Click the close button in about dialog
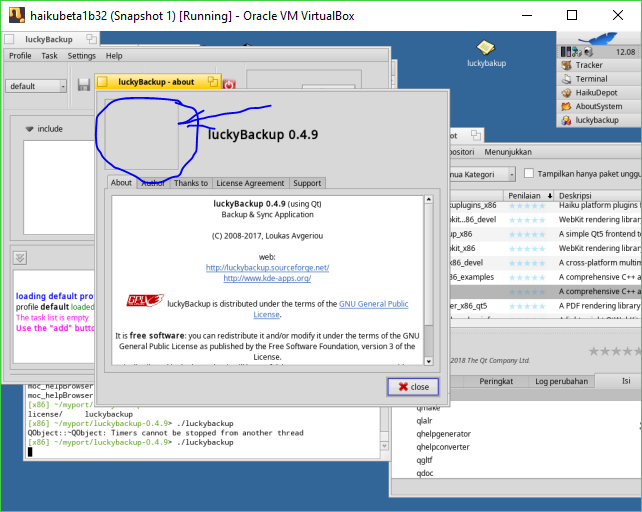 point(413,387)
